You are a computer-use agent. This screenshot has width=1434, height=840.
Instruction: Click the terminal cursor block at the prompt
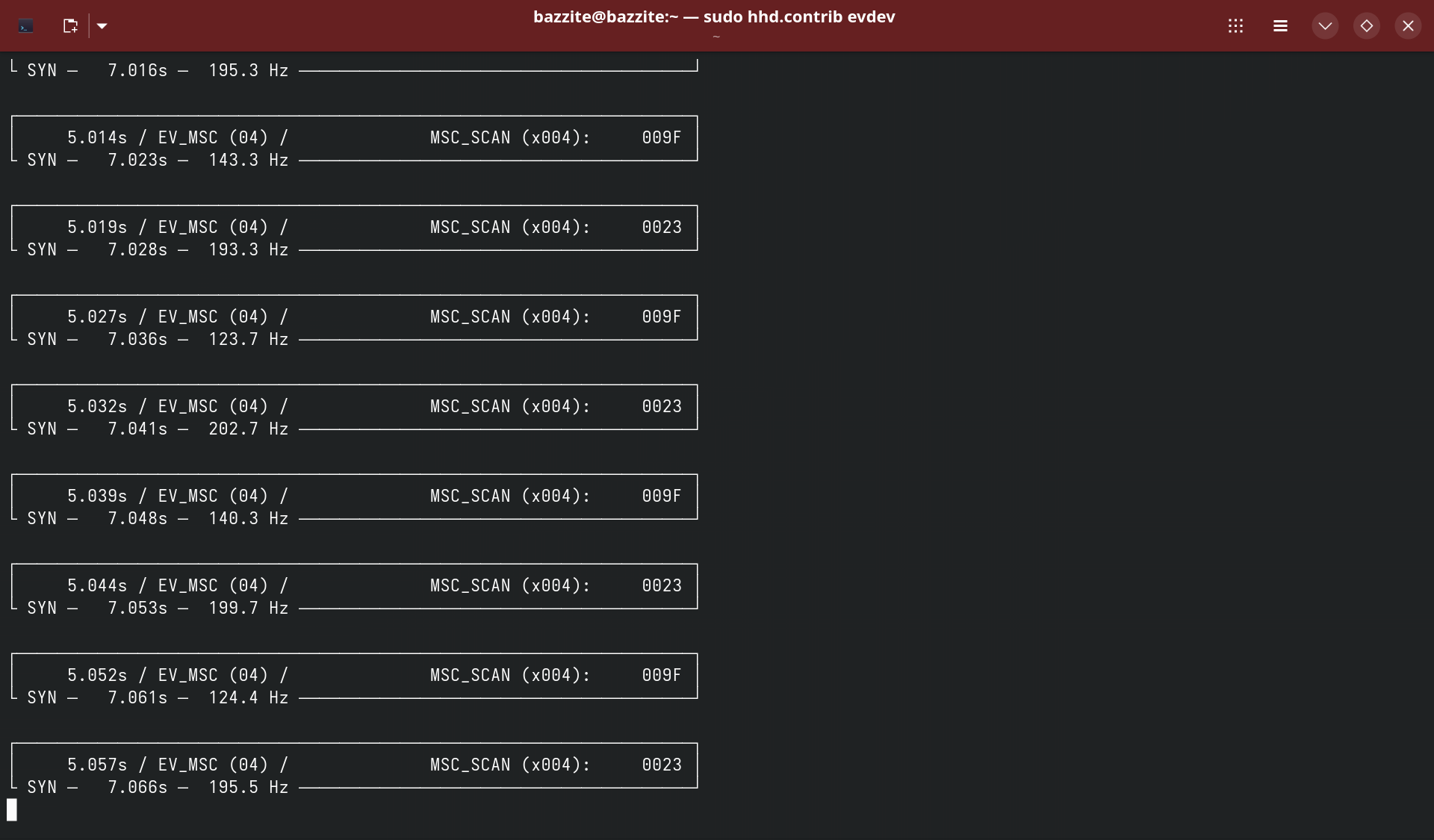click(12, 809)
